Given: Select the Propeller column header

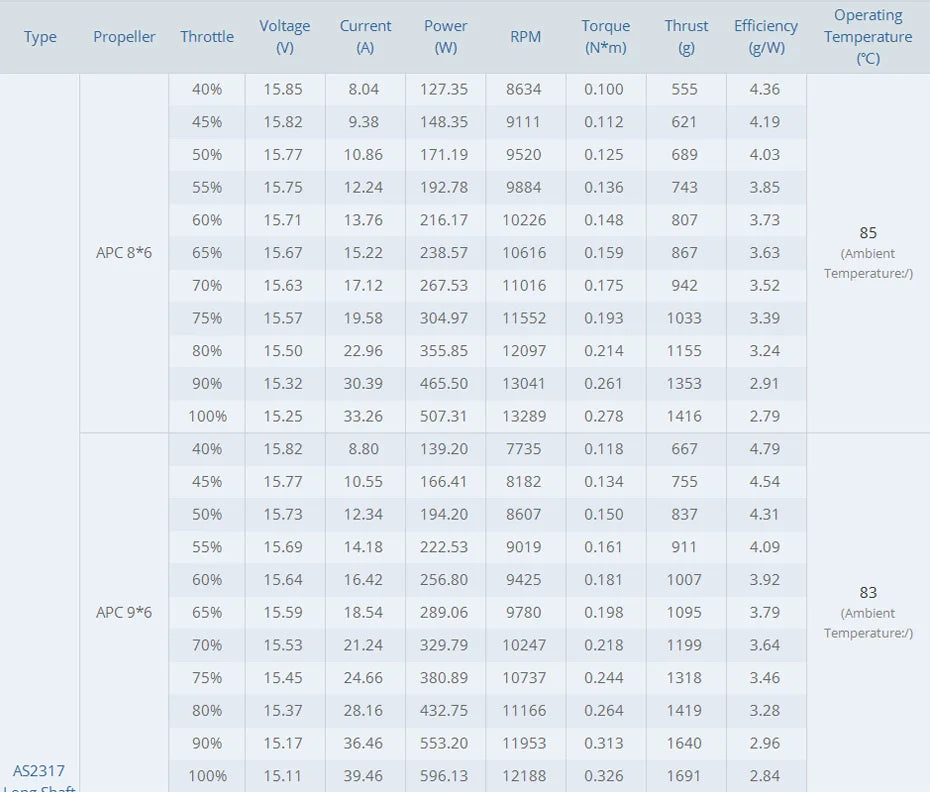Looking at the screenshot, I should point(124,37).
